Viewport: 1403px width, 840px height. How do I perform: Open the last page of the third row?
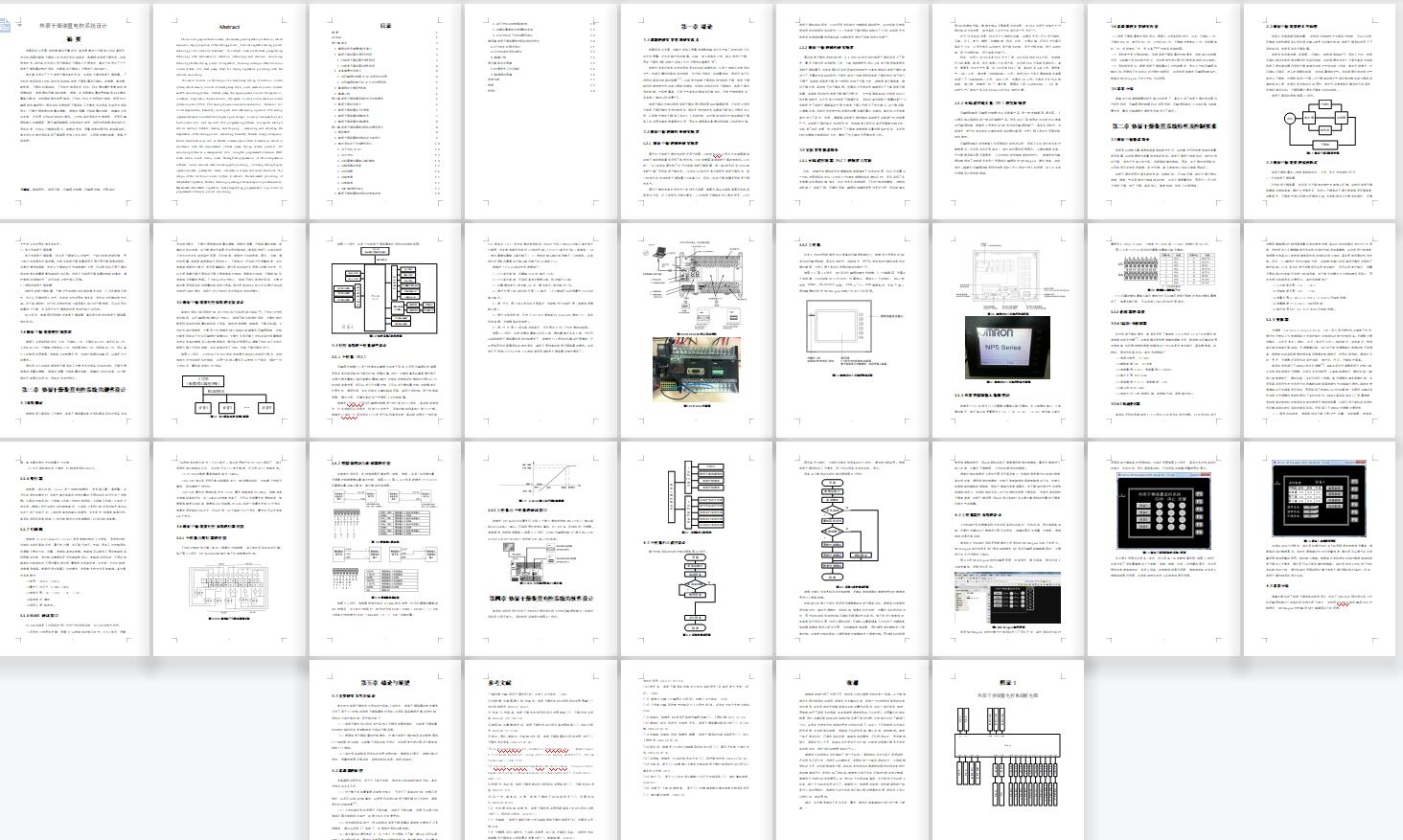click(1320, 549)
